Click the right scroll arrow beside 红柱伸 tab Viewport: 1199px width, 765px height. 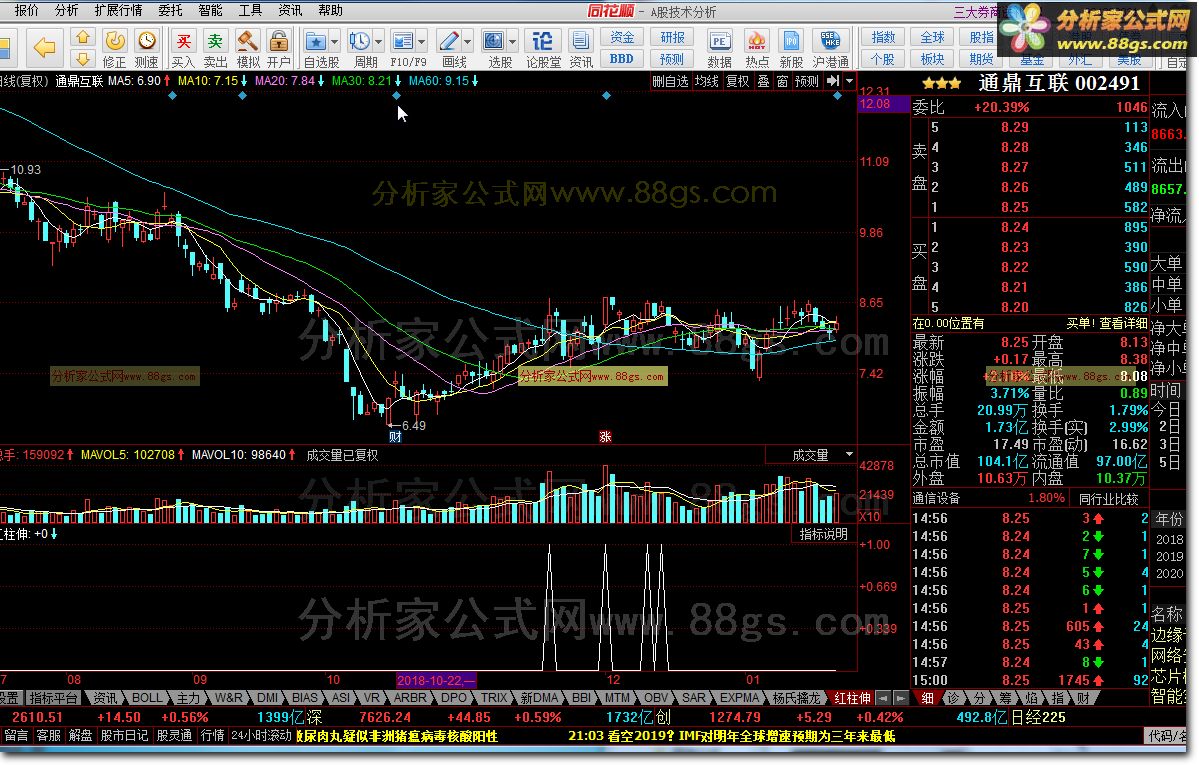pyautogui.click(x=901, y=698)
